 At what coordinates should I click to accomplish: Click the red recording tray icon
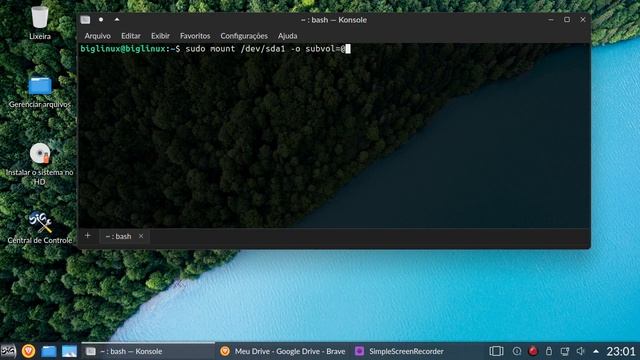point(533,351)
